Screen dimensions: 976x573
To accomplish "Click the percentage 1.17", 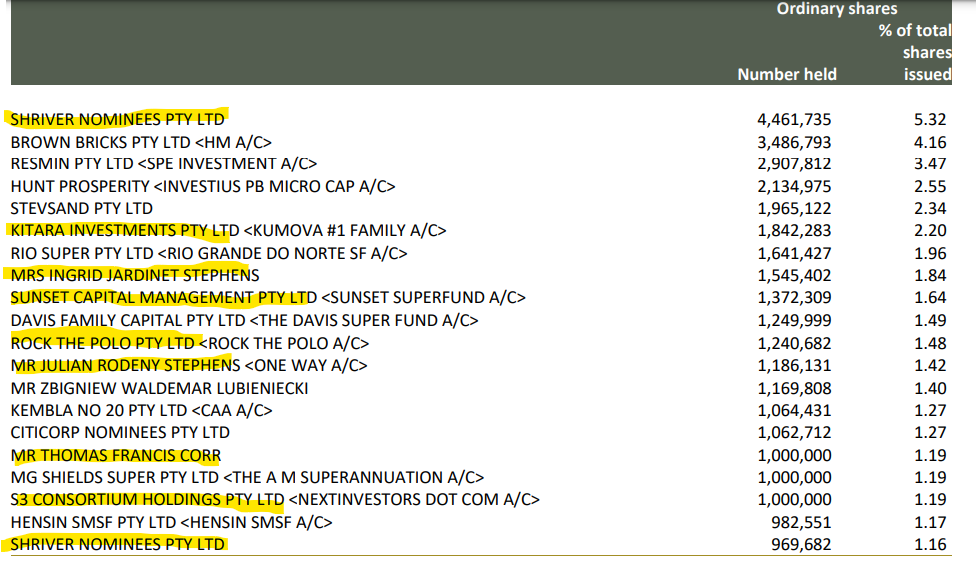I will click(x=930, y=523).
